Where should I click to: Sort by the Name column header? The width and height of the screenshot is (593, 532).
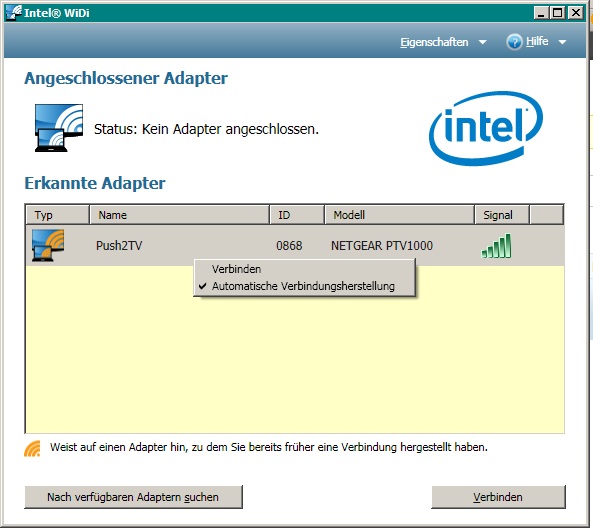[180, 215]
